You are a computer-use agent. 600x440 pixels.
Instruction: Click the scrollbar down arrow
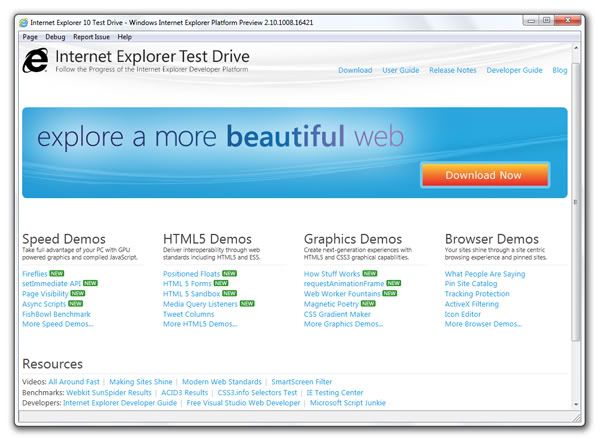576,404
